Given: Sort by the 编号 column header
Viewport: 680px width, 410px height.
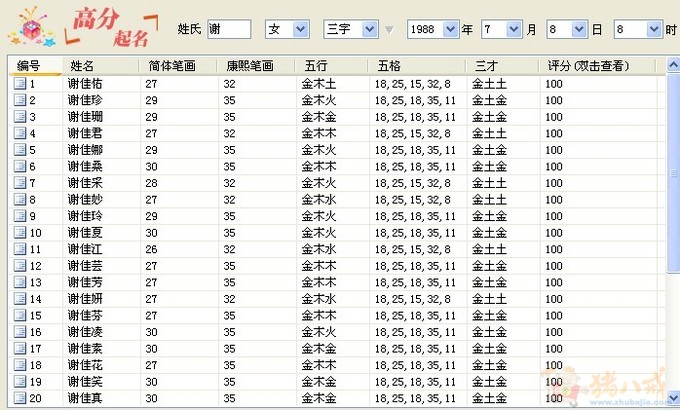Looking at the screenshot, I should (x=36, y=66).
